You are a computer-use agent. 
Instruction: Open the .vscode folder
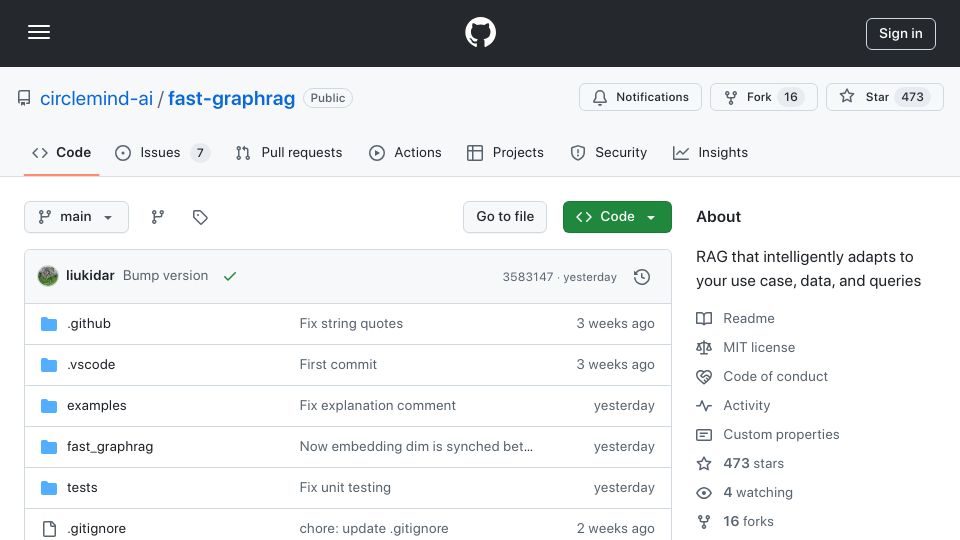coord(91,364)
